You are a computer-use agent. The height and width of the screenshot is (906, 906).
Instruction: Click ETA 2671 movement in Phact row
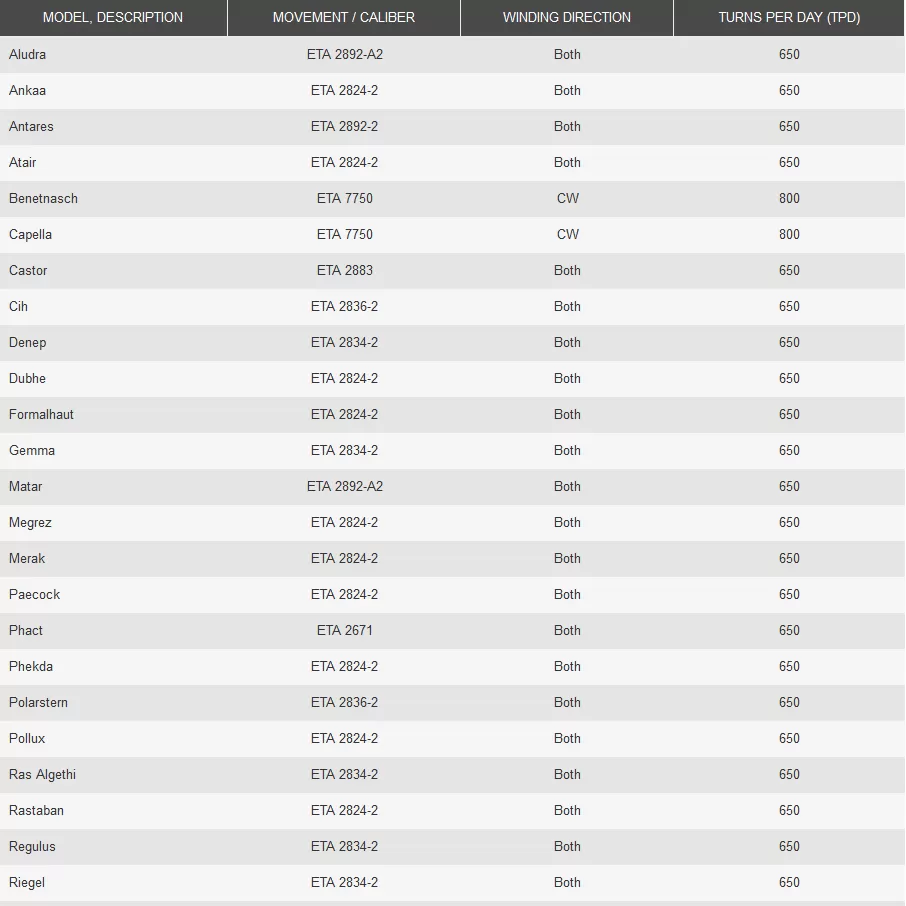pos(344,630)
